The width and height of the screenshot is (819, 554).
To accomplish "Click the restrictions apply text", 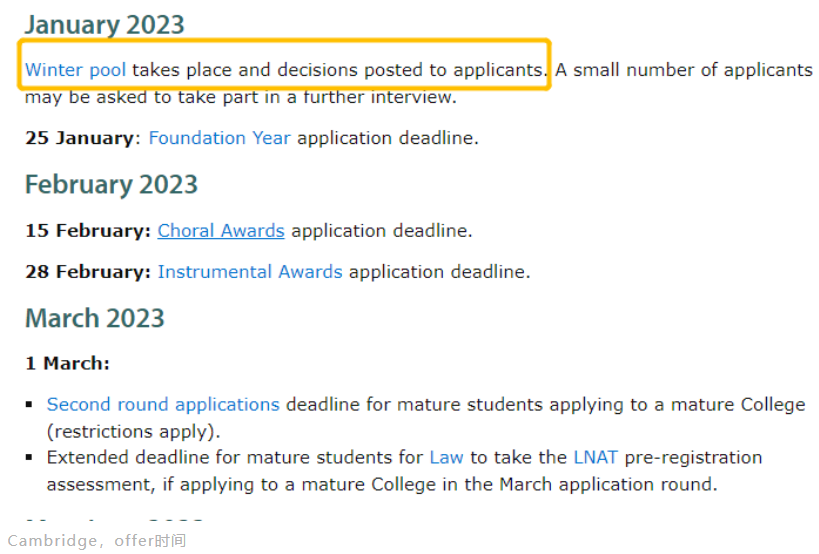I will coord(134,431).
